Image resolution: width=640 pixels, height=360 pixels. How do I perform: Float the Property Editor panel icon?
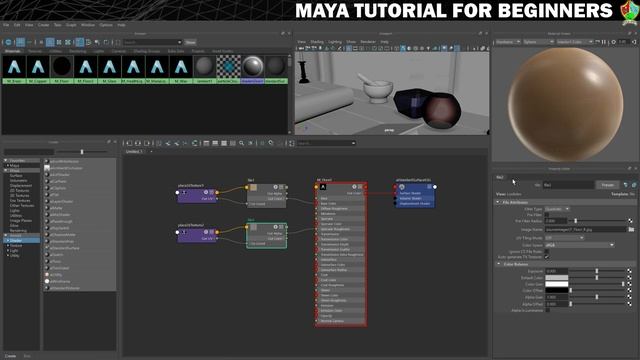[629, 168]
